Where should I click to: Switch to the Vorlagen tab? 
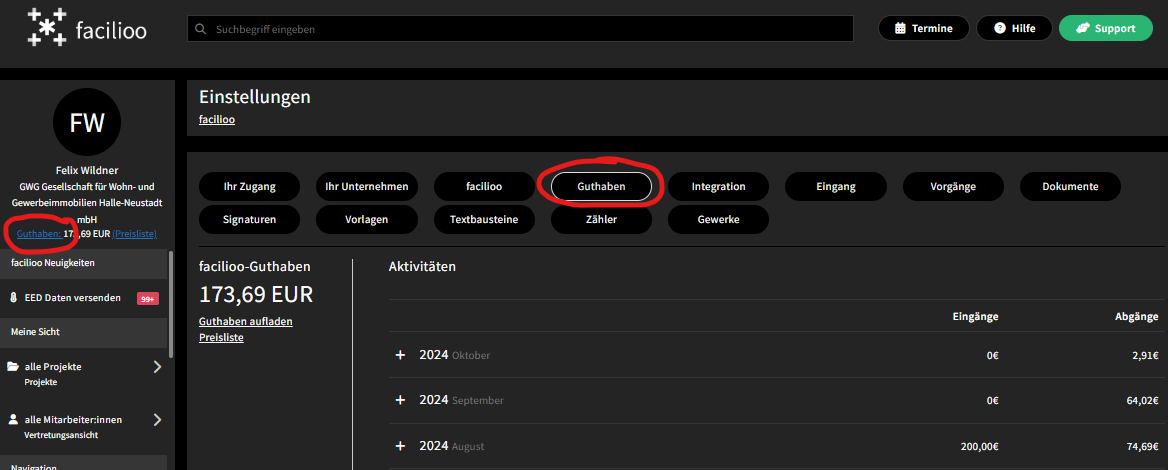[x=366, y=220]
